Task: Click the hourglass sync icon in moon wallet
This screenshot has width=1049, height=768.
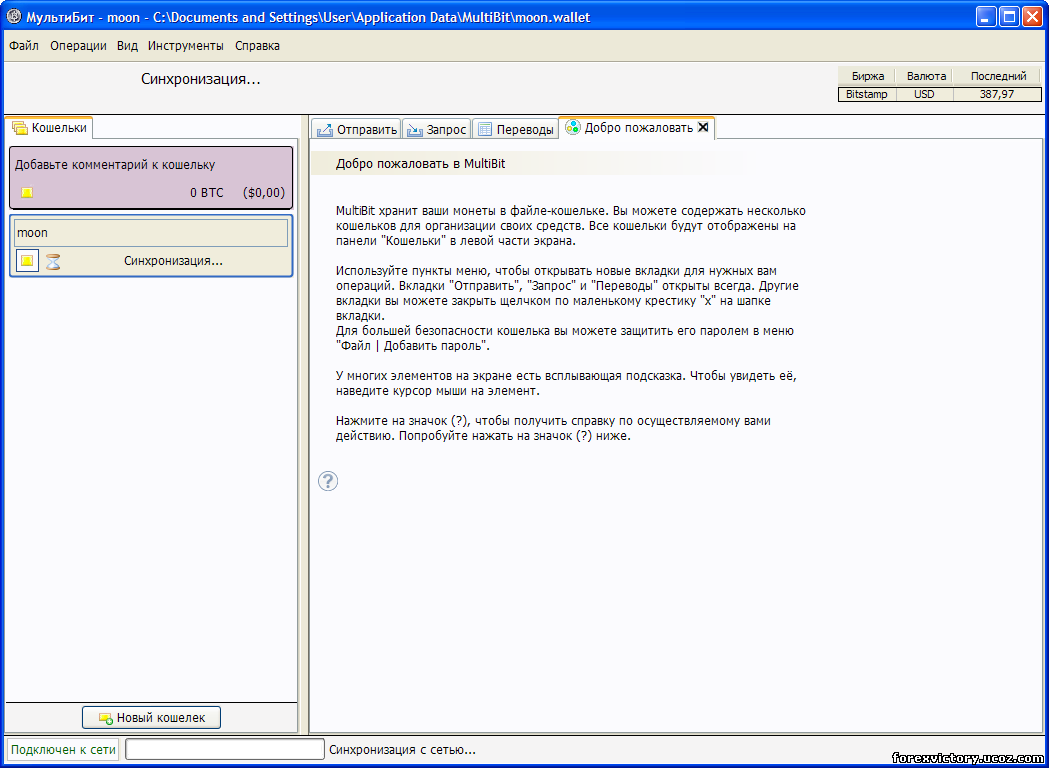Action: [x=53, y=262]
